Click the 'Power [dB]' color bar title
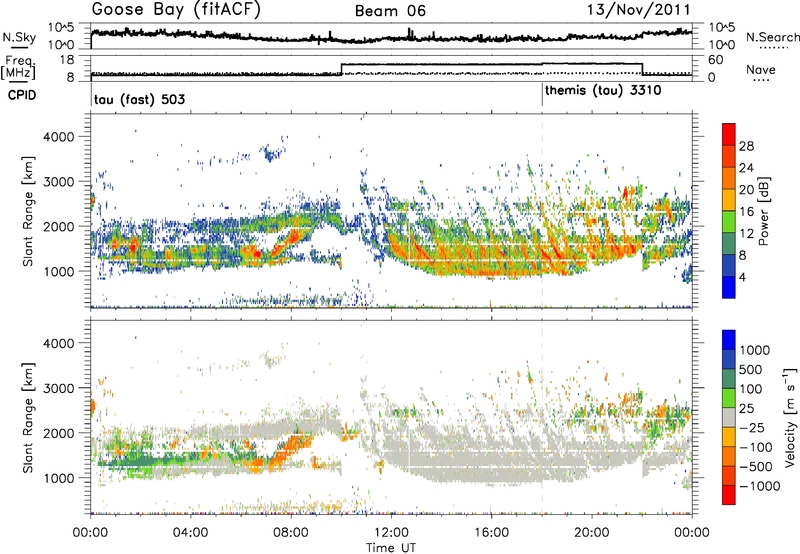800x554 pixels. click(x=764, y=211)
